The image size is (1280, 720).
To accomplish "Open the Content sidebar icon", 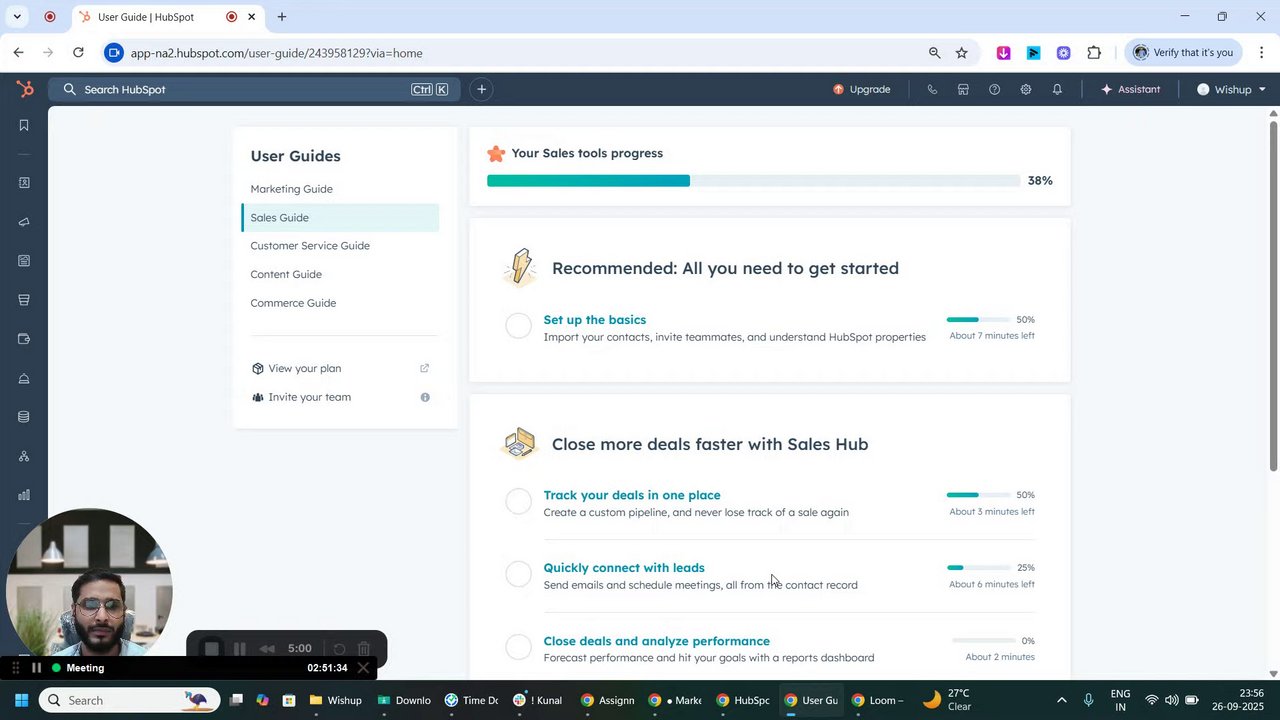I will 24,261.
